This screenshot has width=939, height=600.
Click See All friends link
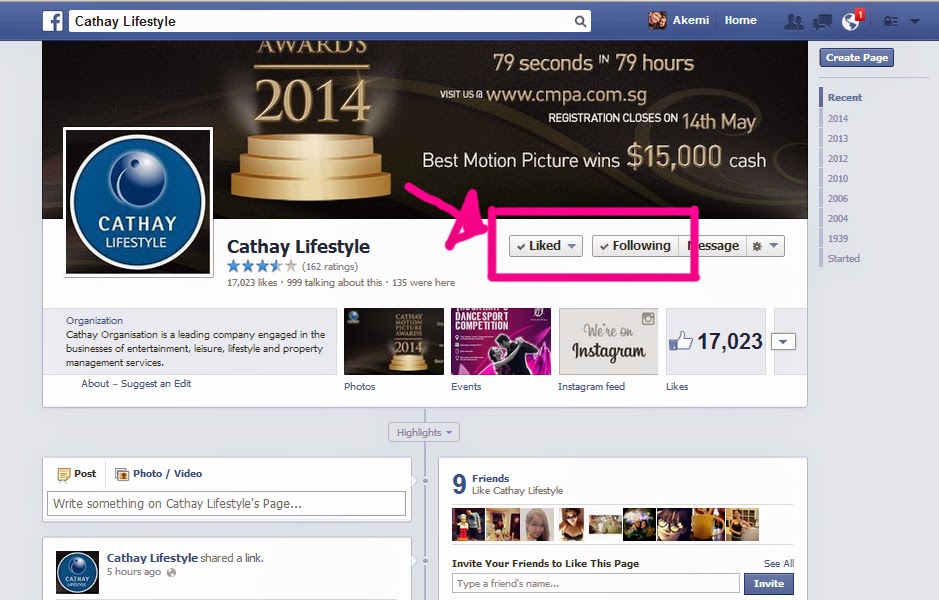point(779,563)
